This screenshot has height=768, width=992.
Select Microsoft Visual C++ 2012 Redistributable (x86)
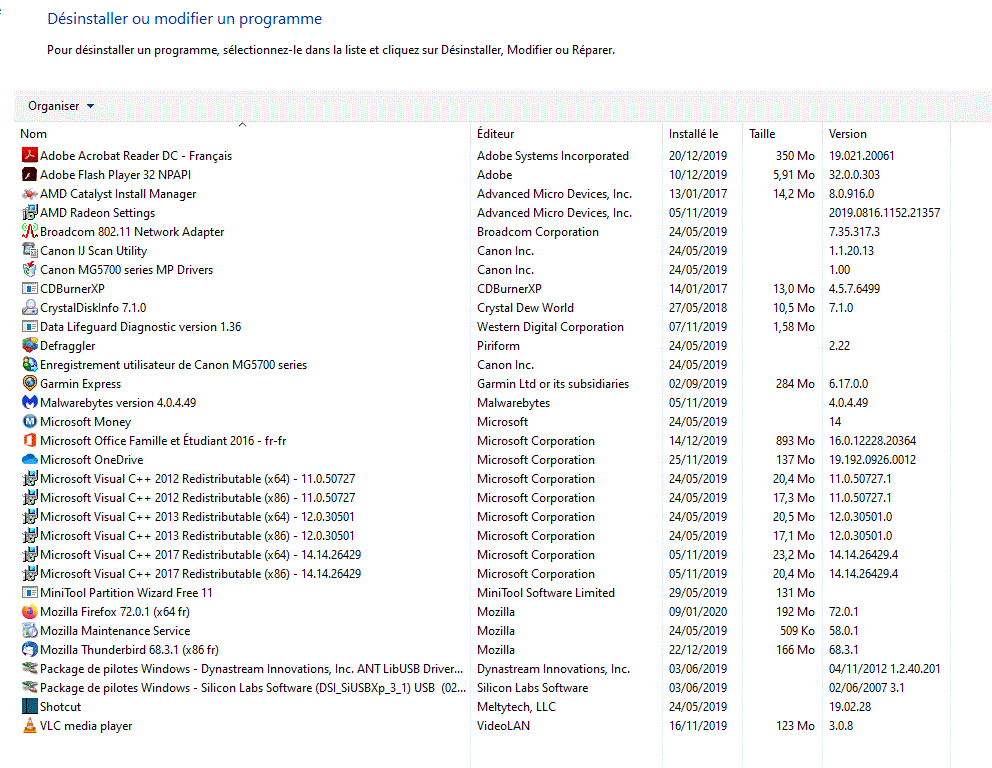[197, 497]
